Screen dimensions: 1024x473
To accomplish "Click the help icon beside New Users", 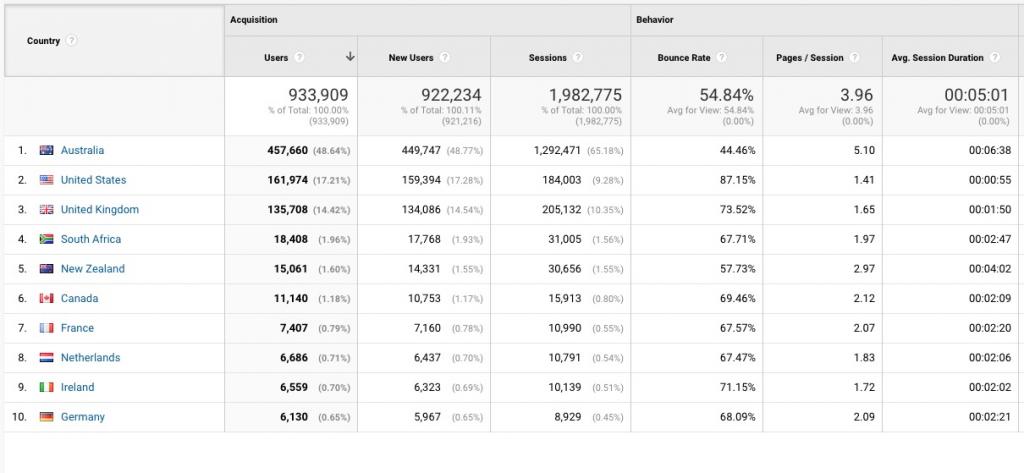I will 444,58.
